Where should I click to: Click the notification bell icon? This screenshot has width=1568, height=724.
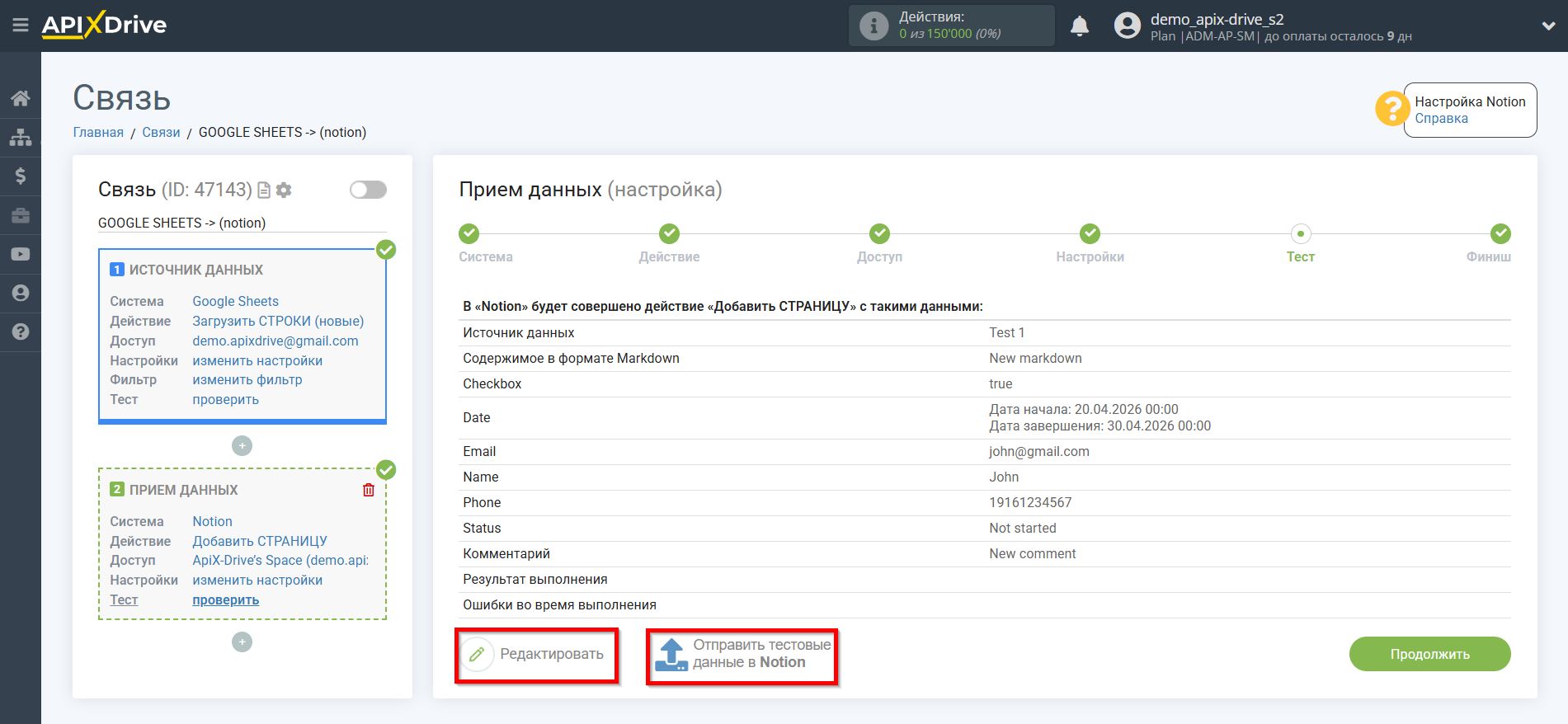click(1079, 26)
